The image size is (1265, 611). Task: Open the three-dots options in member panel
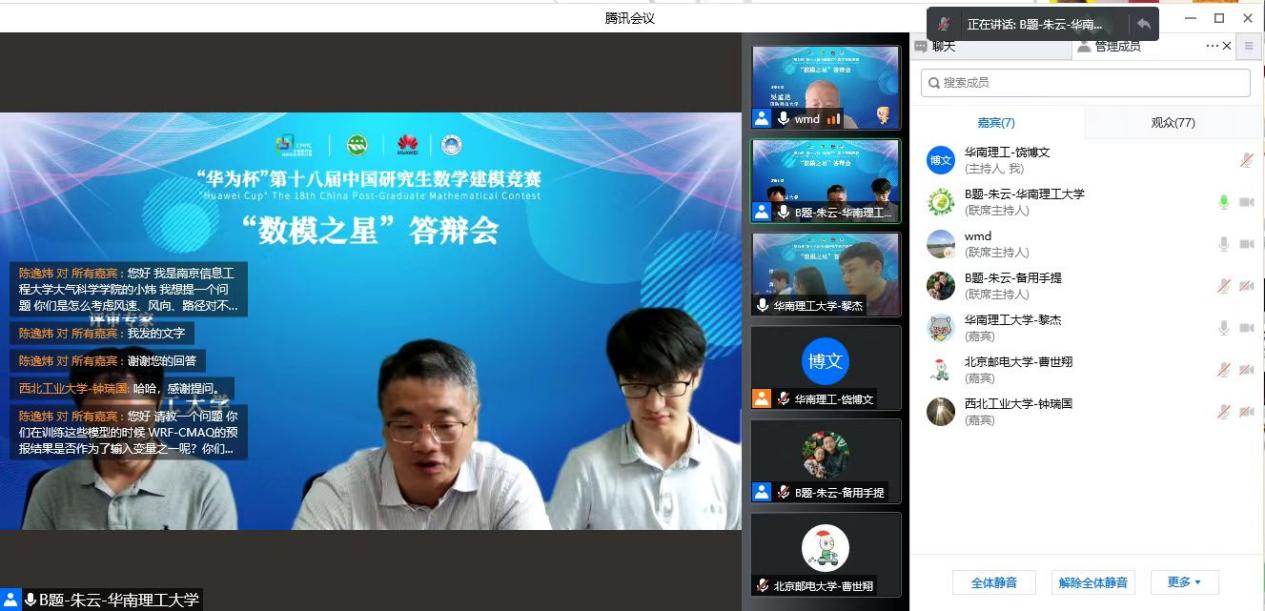pyautogui.click(x=1212, y=46)
